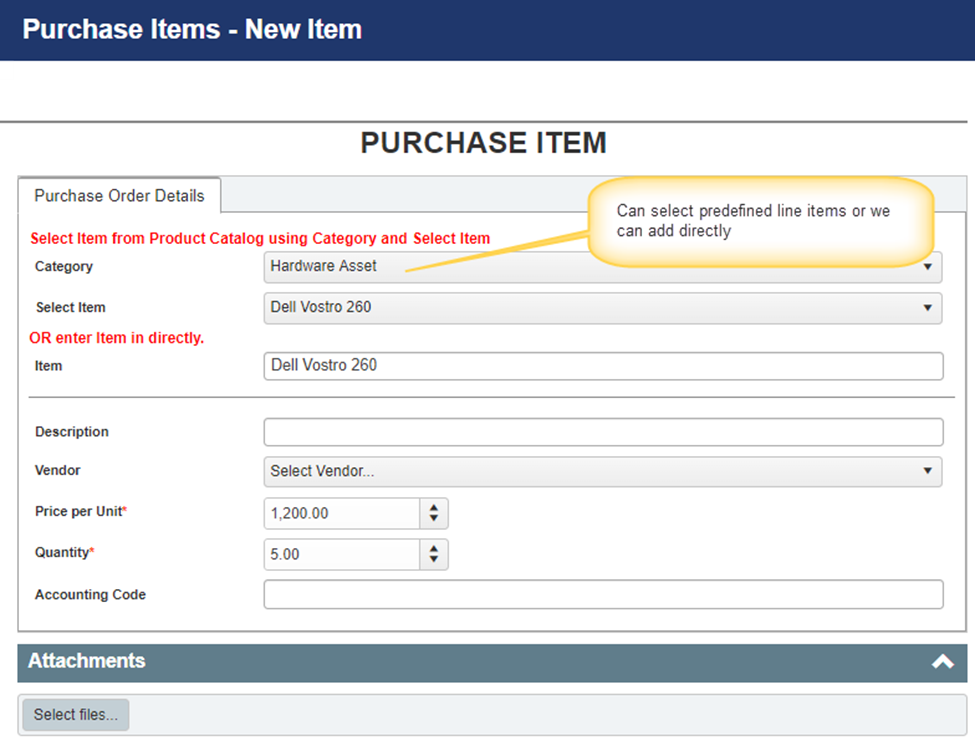Open the Select Vendor dropdown
The width and height of the screenshot is (975, 746).
(600, 471)
